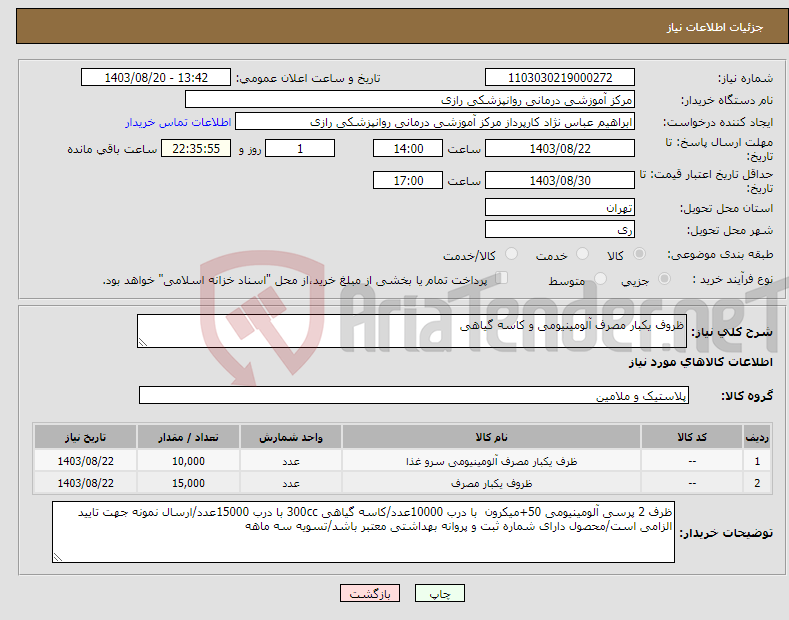
Task: Click the row 1 need date 1403/08/22
Action: 86,461
